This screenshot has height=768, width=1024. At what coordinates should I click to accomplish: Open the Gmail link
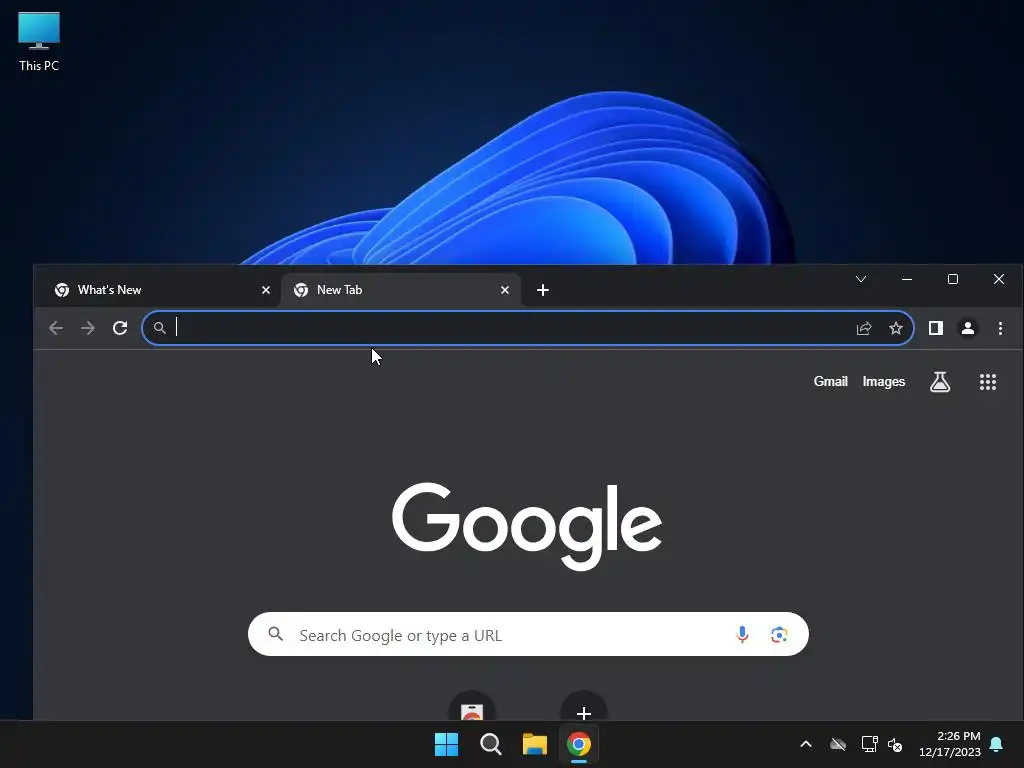[x=830, y=381]
